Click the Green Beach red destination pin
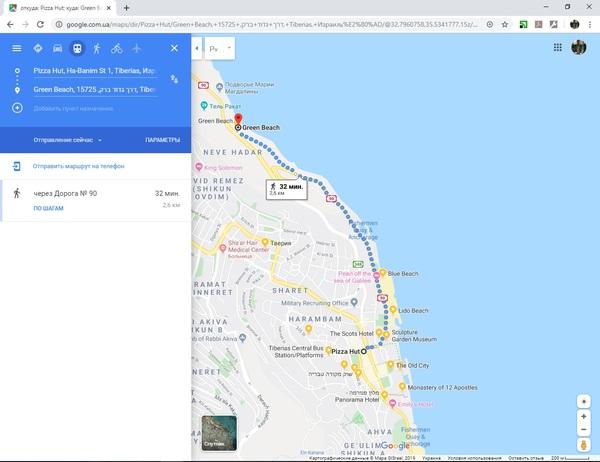Image resolution: width=600 pixels, height=462 pixels. (238, 119)
